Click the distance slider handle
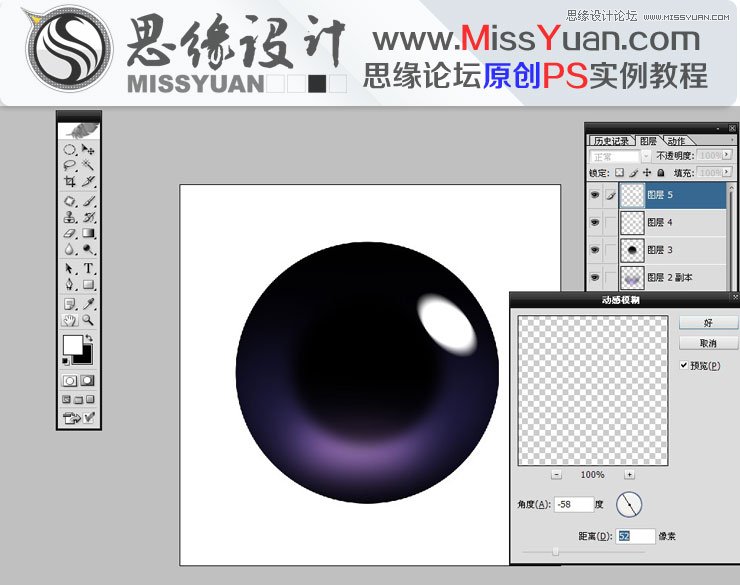The width and height of the screenshot is (740, 585). (x=555, y=551)
